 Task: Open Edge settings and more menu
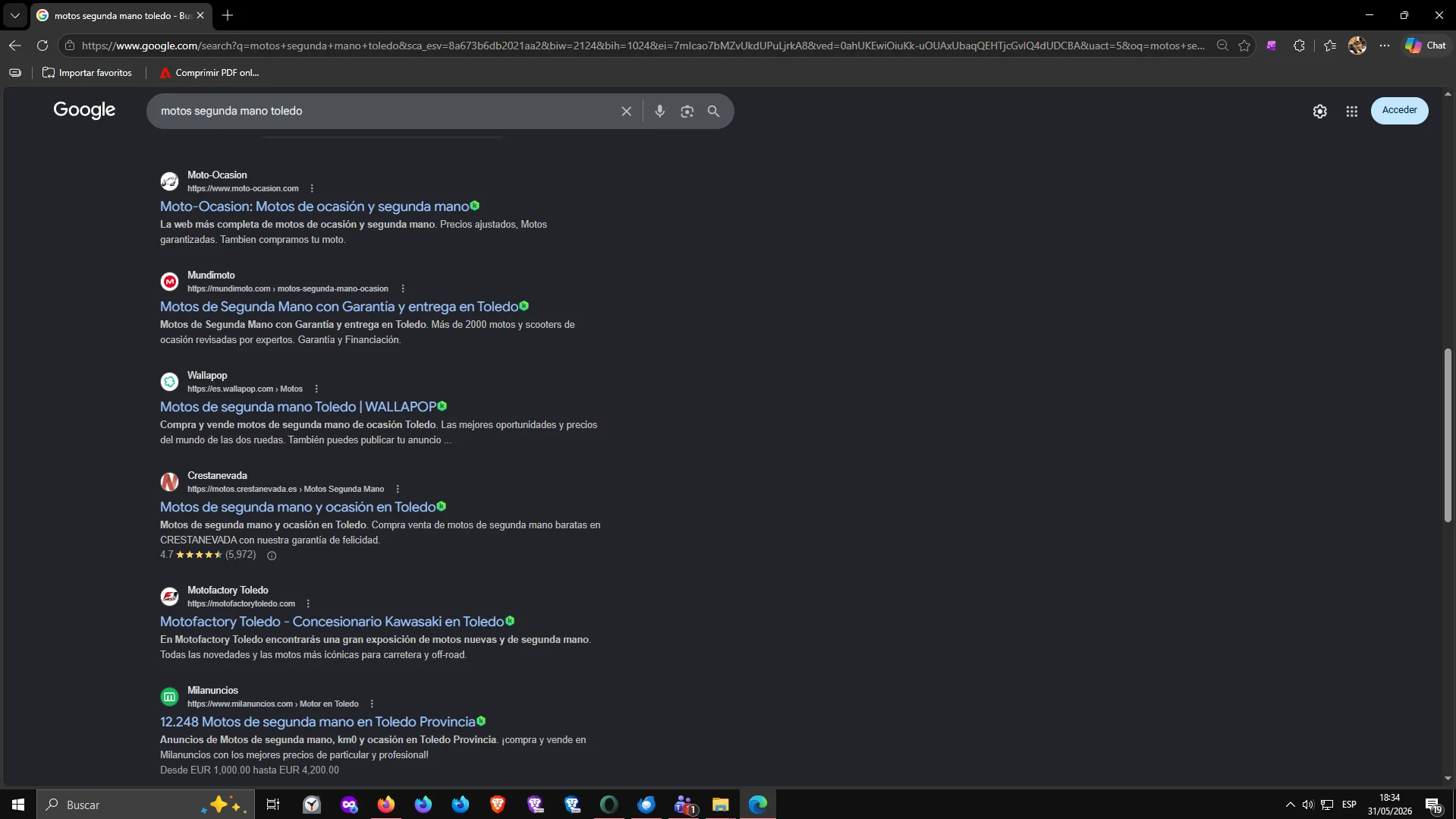pyautogui.click(x=1385, y=46)
